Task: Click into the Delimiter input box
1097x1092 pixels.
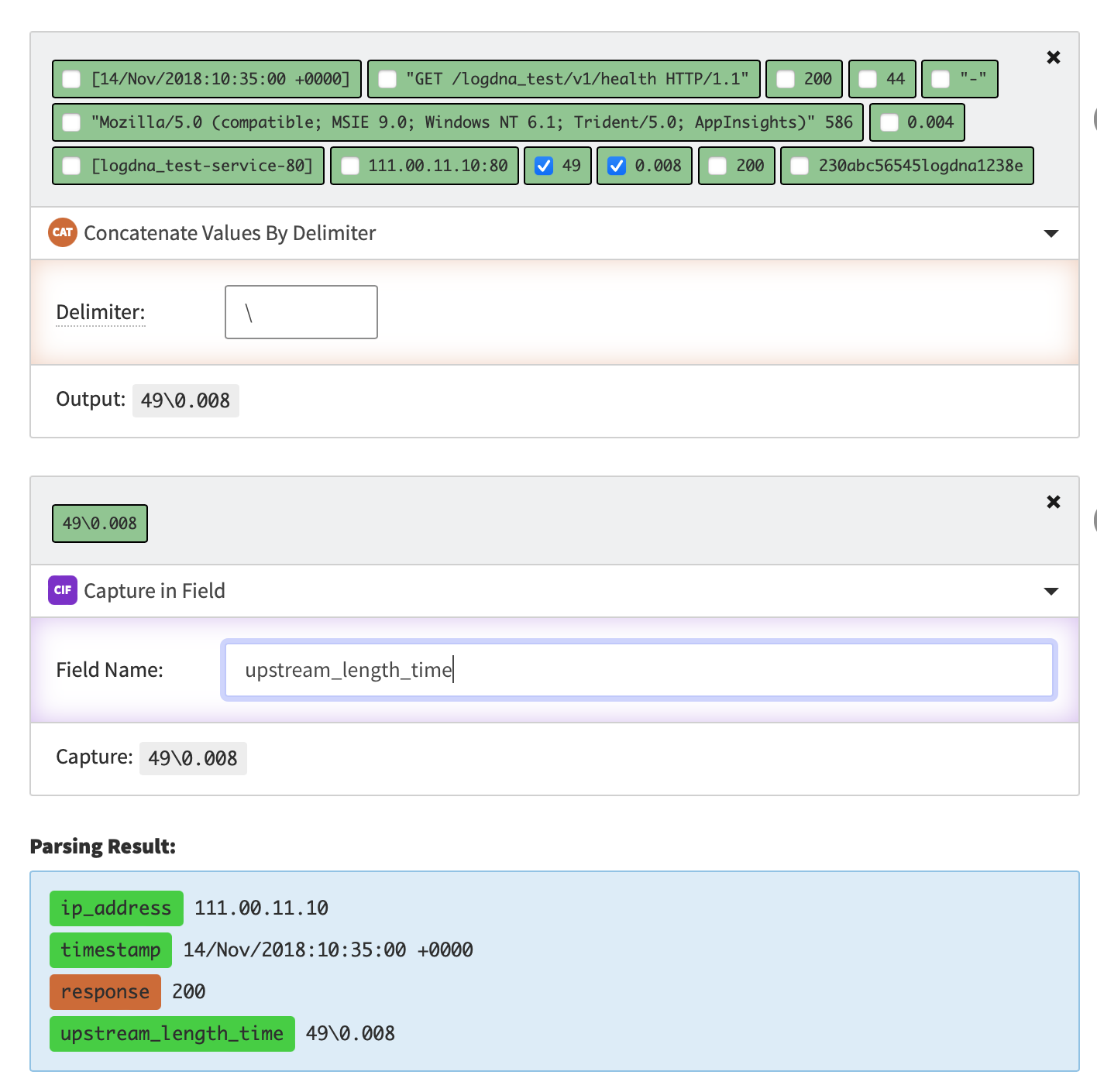Action: 301,312
